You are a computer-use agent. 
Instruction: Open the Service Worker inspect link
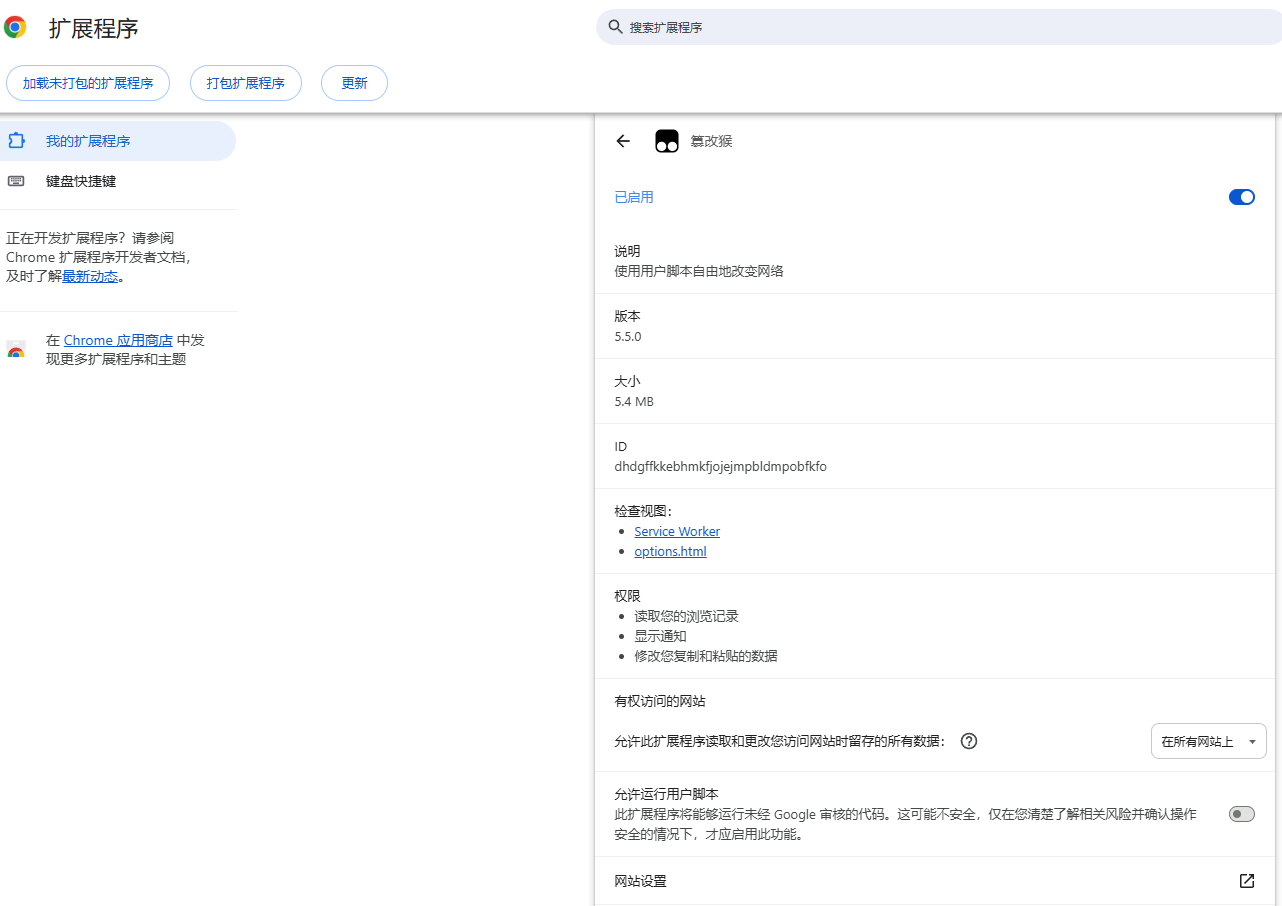pos(677,531)
